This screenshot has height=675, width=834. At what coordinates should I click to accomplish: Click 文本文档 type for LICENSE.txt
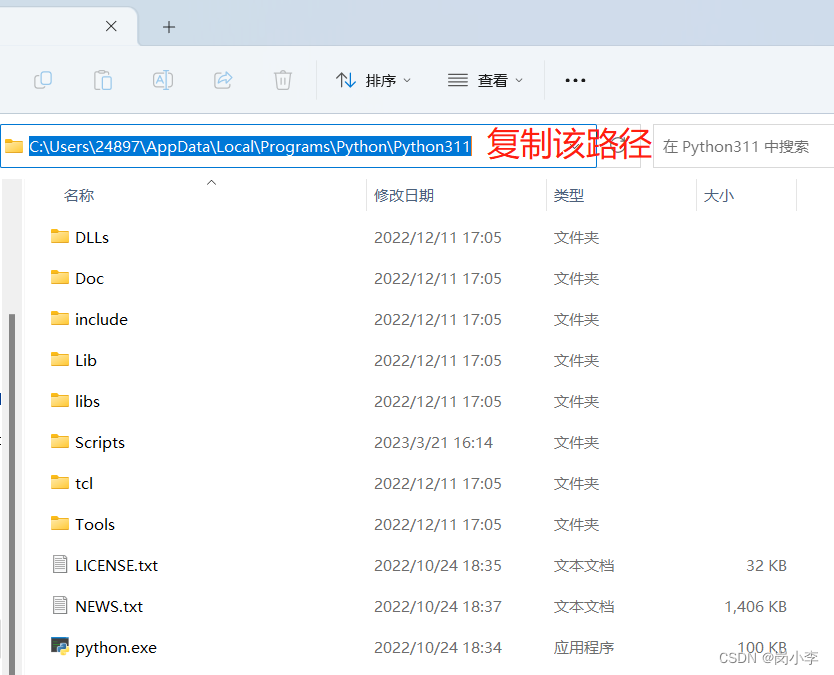(x=583, y=565)
